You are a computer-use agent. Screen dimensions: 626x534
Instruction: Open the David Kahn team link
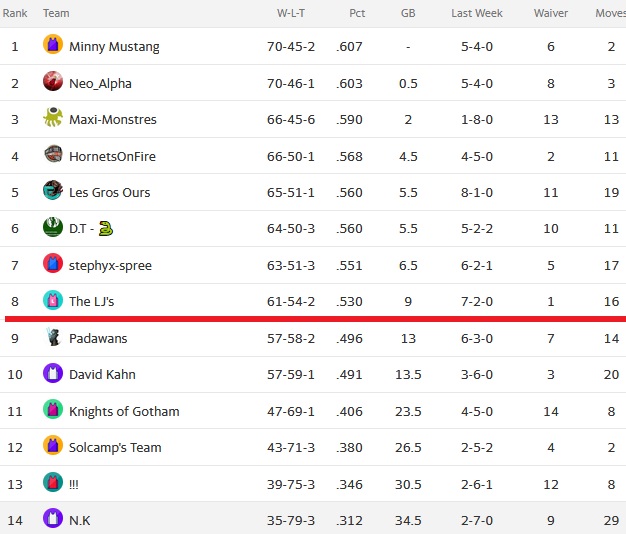tap(102, 375)
